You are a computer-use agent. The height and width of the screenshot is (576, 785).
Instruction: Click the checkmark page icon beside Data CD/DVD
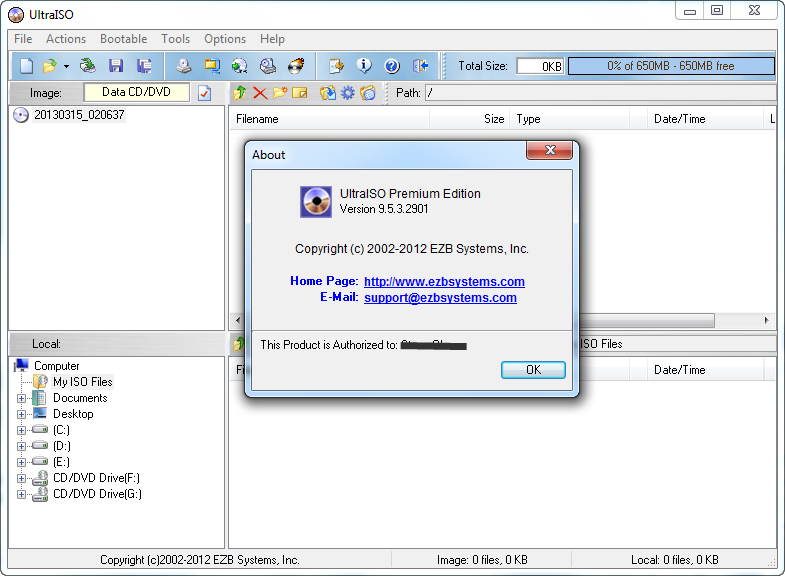coord(204,93)
